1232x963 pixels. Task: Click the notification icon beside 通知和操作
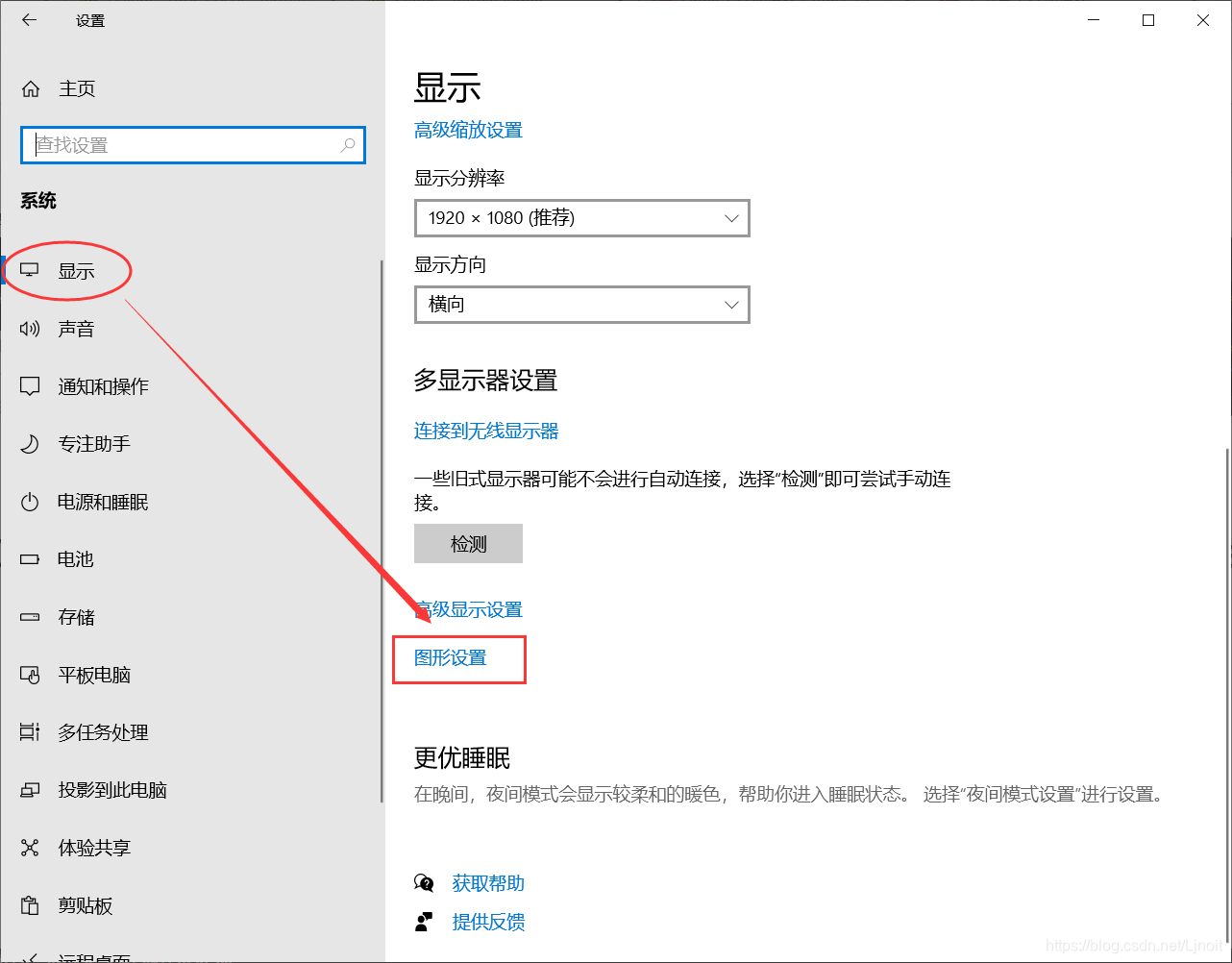click(x=30, y=386)
